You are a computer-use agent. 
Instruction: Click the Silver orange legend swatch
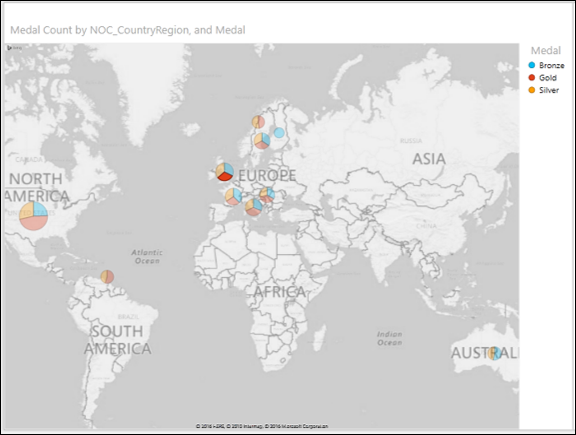532,90
